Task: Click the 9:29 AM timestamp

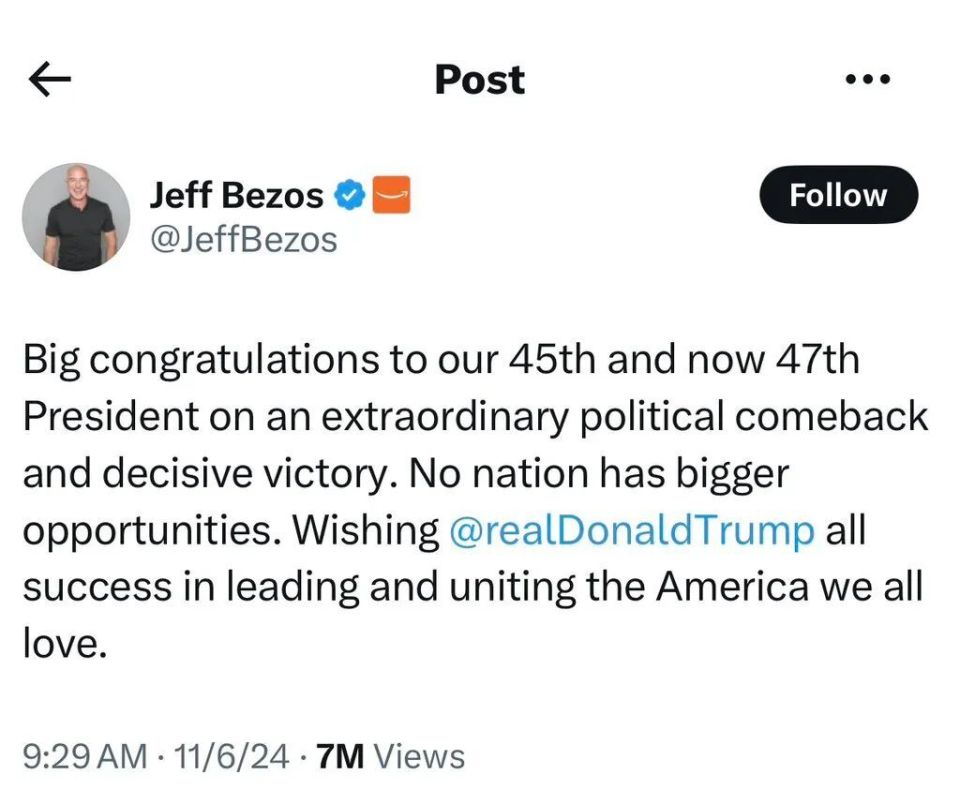Action: coord(83,756)
